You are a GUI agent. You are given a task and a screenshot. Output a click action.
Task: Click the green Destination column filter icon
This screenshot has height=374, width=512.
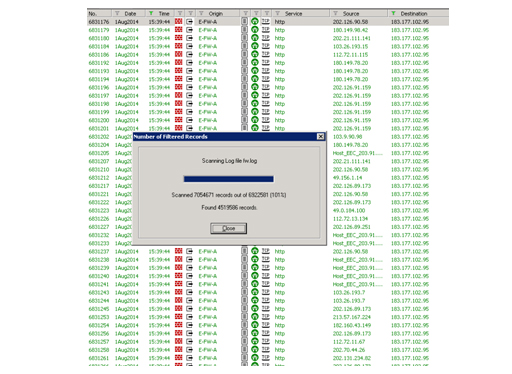[393, 13]
